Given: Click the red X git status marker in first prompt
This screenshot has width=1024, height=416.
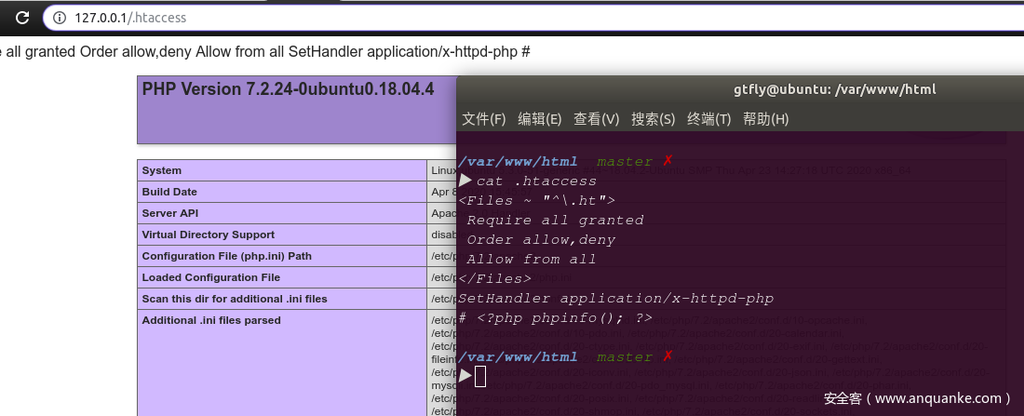Looking at the screenshot, I should pos(668,161).
